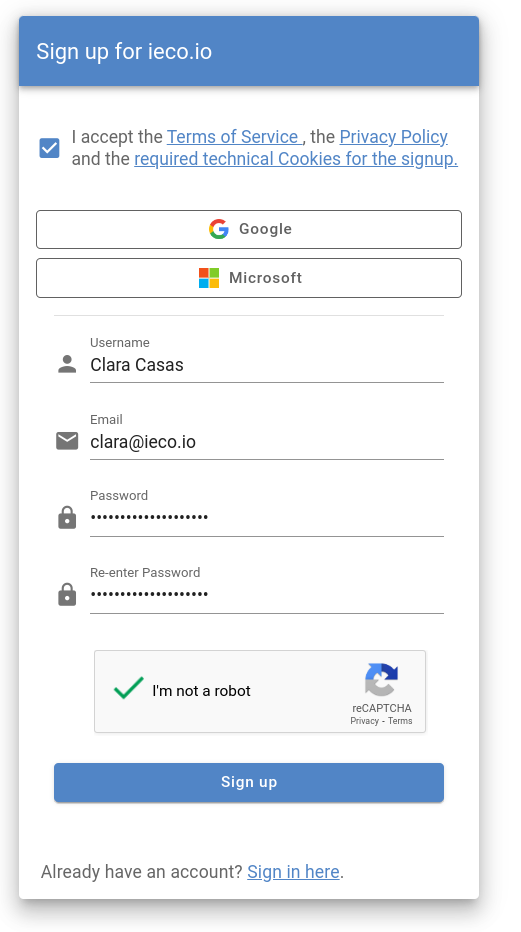The height and width of the screenshot is (932, 521).
Task: Click the blue Sign up button
Action: (x=249, y=782)
